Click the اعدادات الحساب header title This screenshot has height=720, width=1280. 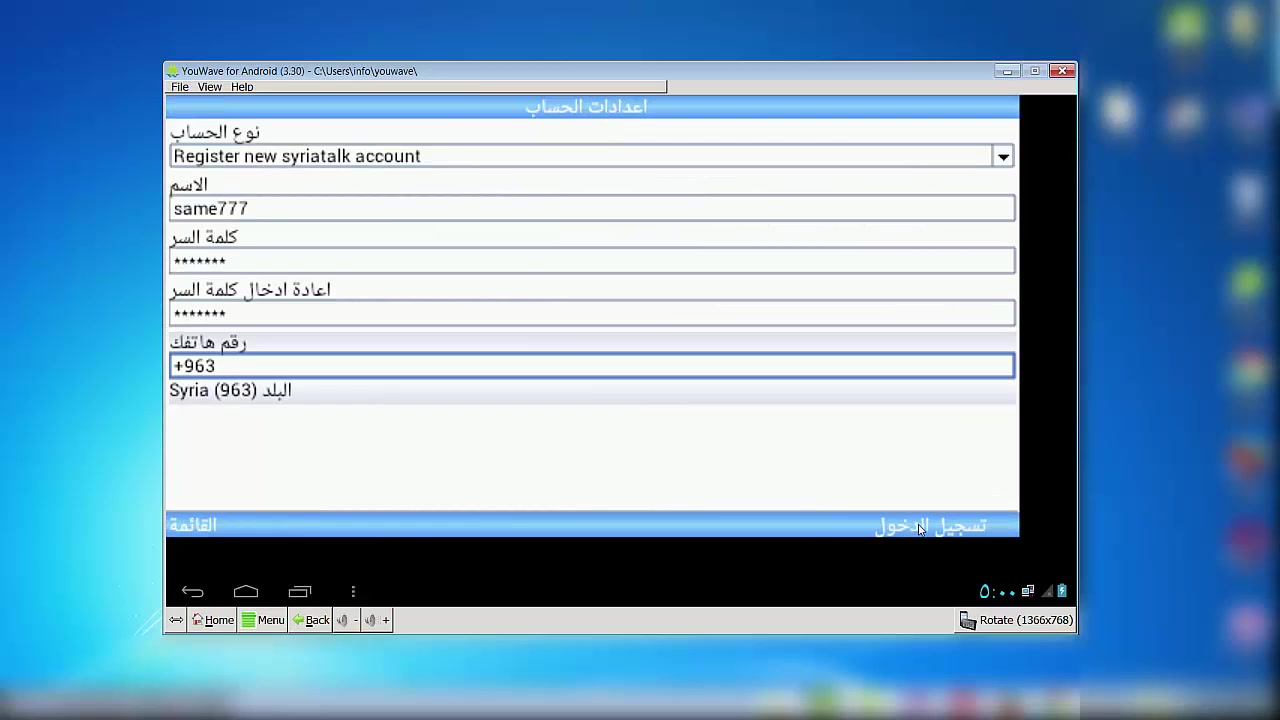tap(586, 106)
